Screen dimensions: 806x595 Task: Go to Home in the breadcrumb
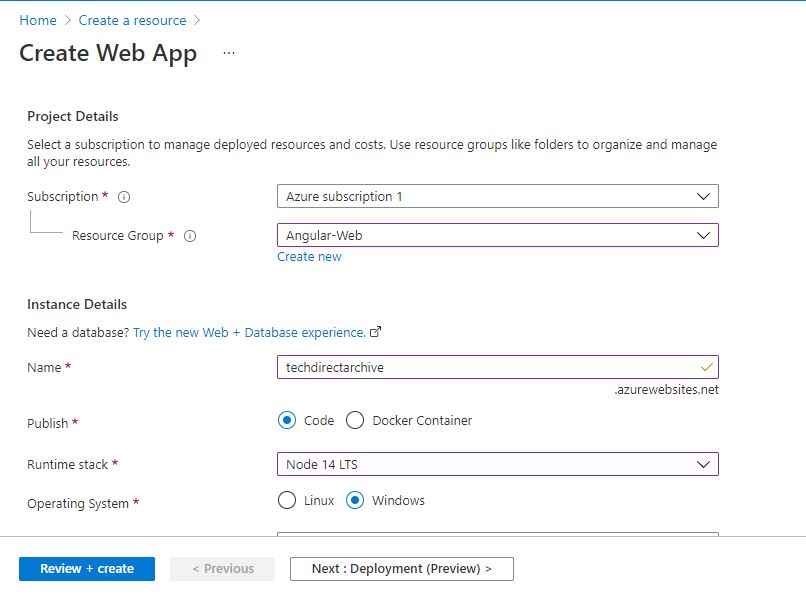[38, 20]
